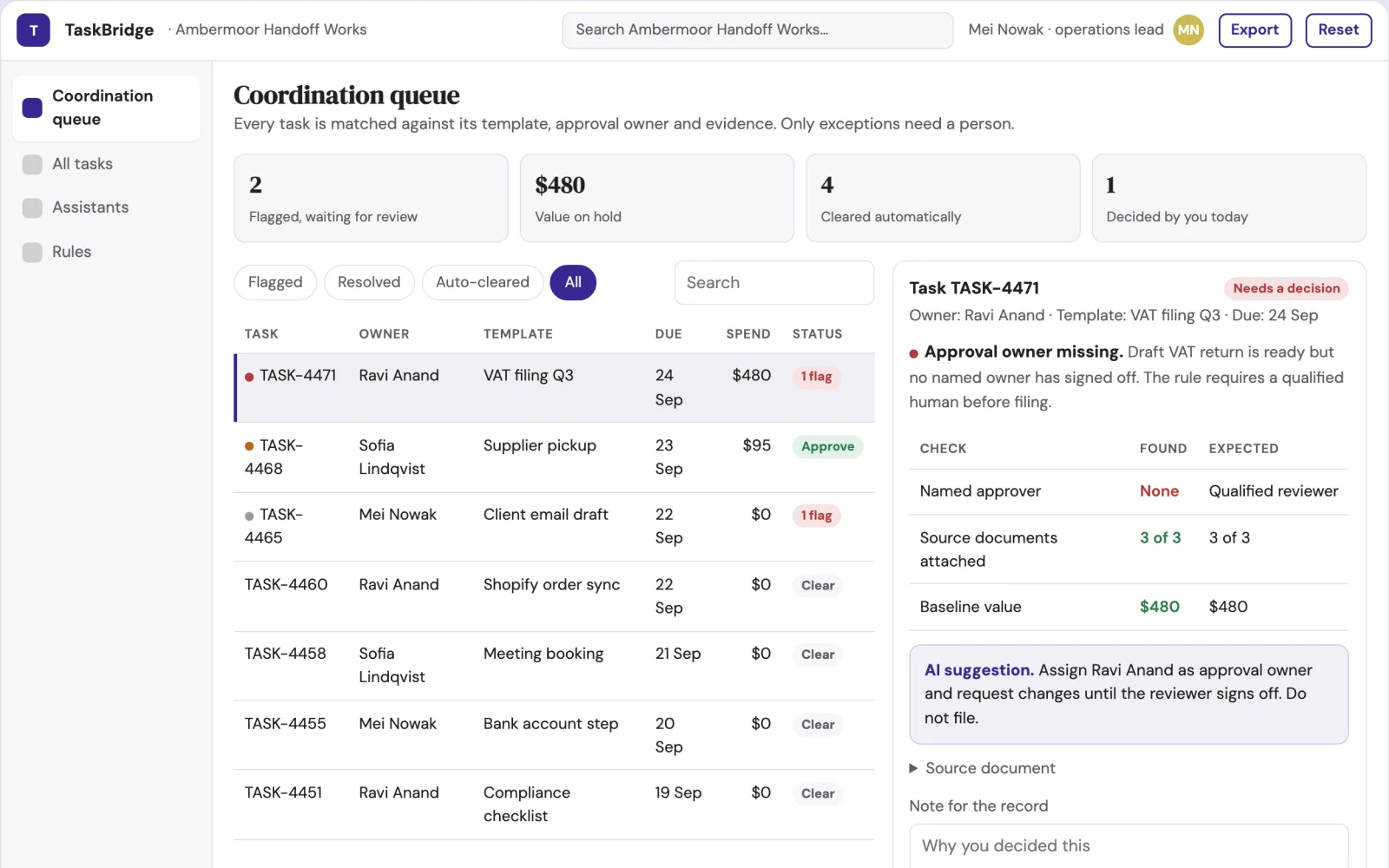This screenshot has width=1389, height=868.
Task: Open the Value on hold card
Action: 657,198
